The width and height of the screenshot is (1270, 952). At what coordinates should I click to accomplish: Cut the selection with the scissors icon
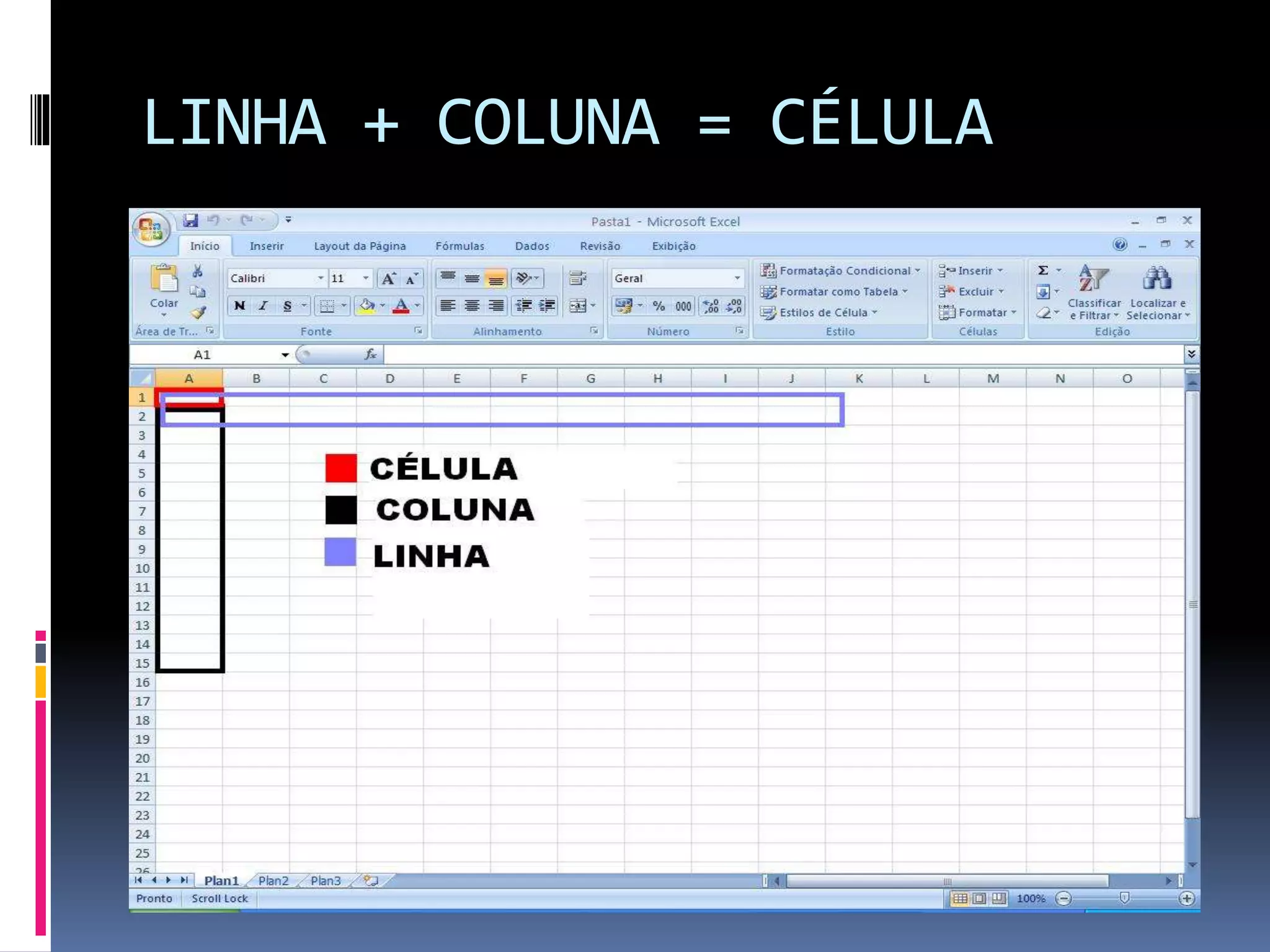(197, 271)
